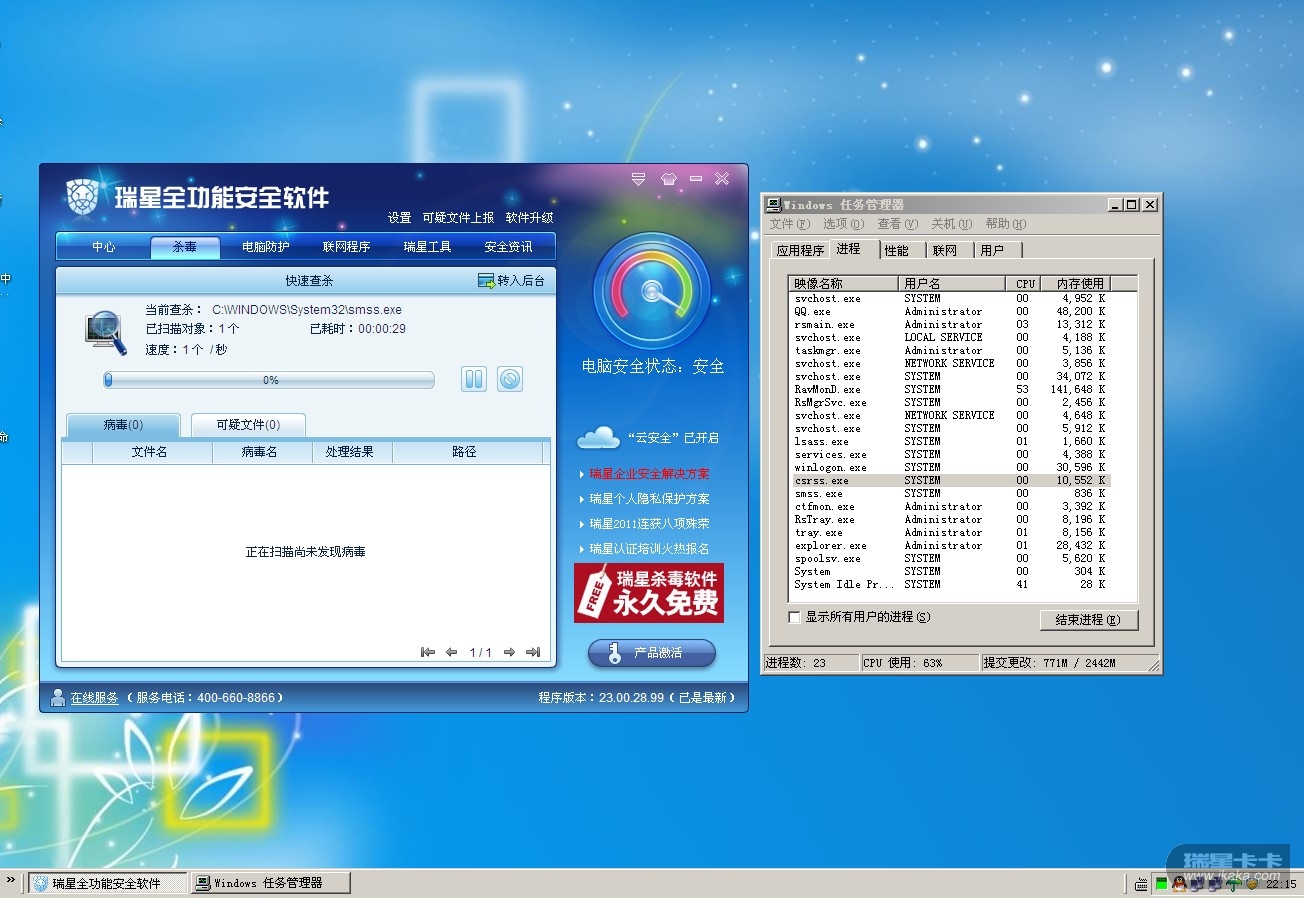Click the security status gauge dial
1304x898 pixels.
652,292
